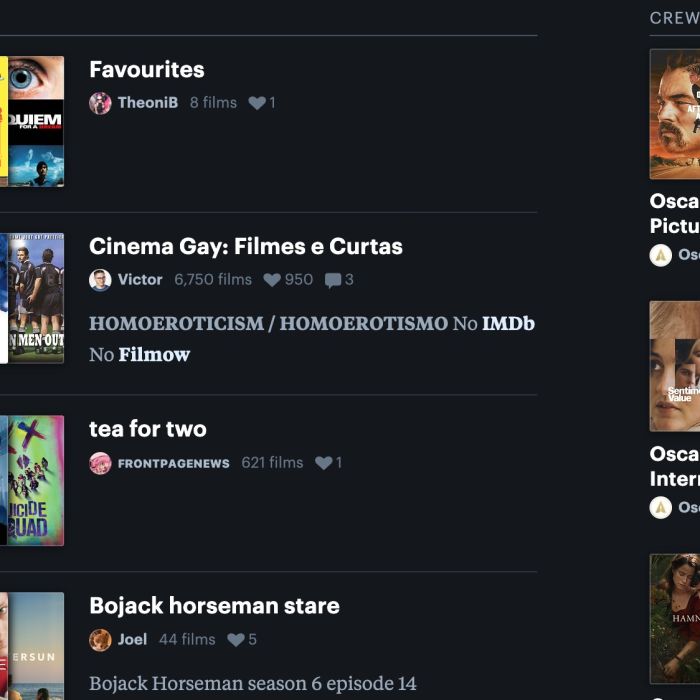Viewport: 700px width, 700px height.
Task: Open Aftersun poster thumbnail
Action: click(36, 646)
